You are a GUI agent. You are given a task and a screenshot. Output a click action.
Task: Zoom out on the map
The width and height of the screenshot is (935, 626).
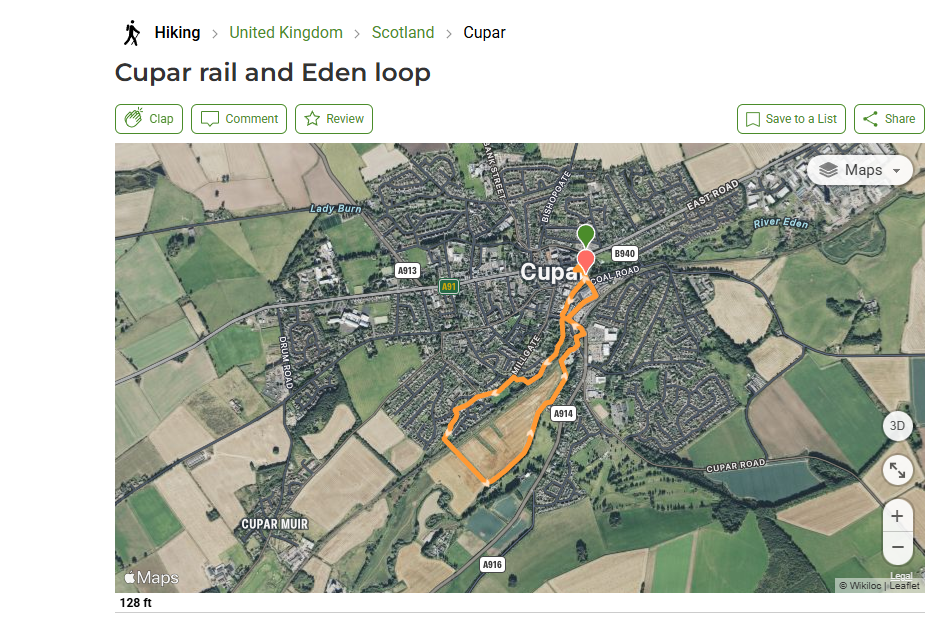point(897,547)
